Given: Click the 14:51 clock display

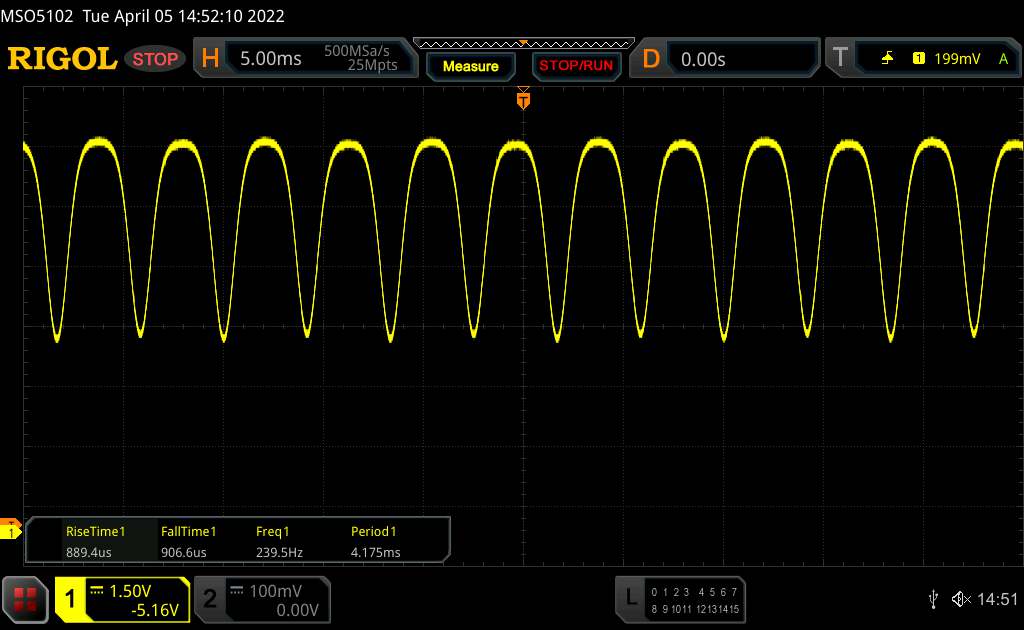Looking at the screenshot, I should (x=997, y=599).
